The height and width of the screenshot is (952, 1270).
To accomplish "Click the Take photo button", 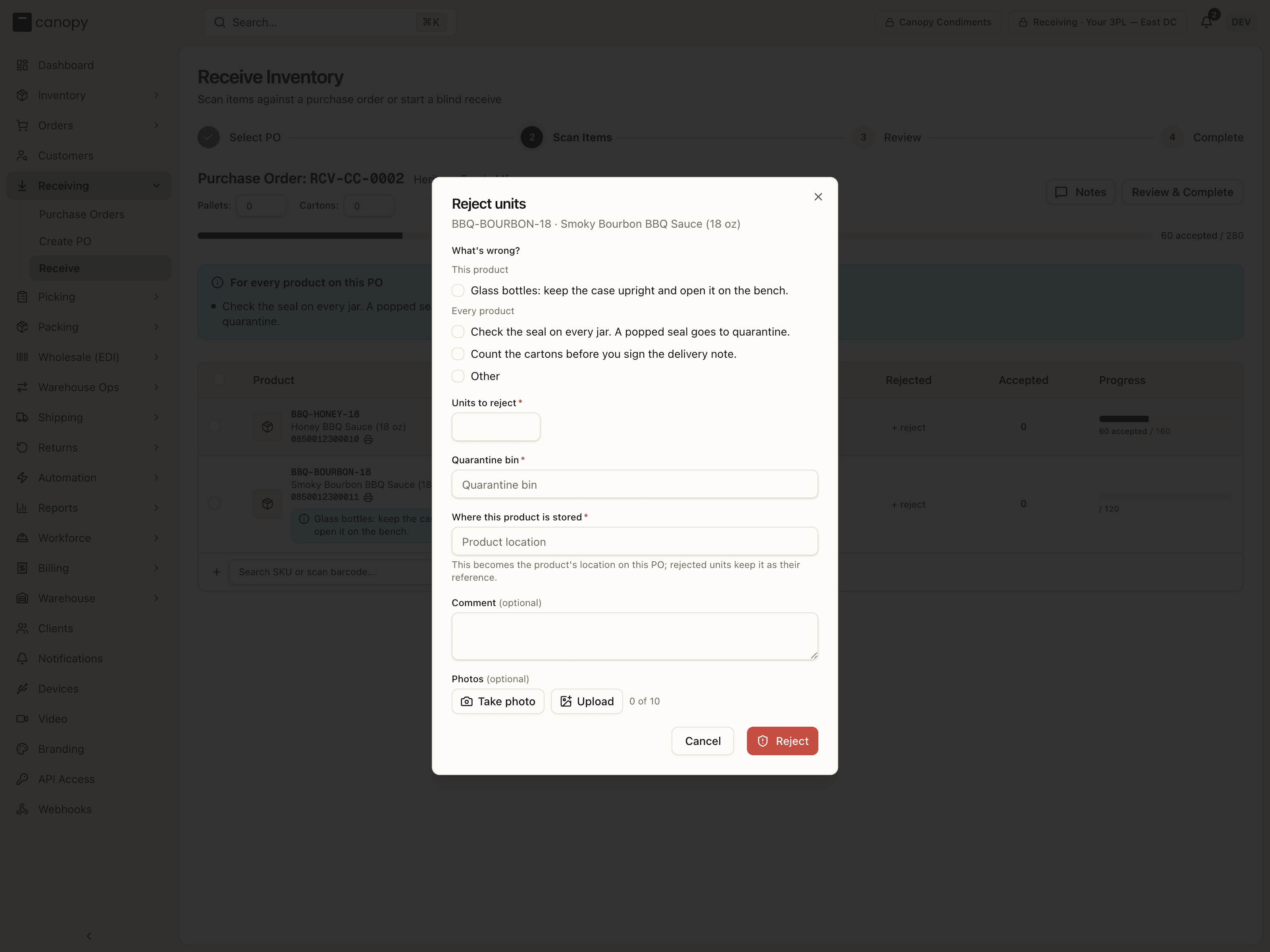I will (498, 701).
